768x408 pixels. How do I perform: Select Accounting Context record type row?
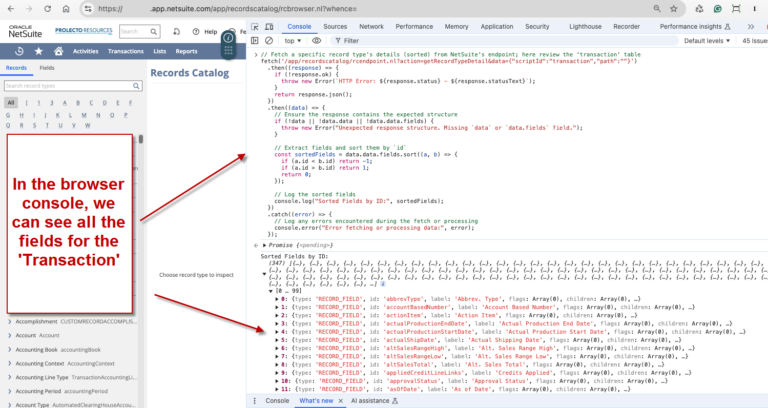click(x=72, y=363)
